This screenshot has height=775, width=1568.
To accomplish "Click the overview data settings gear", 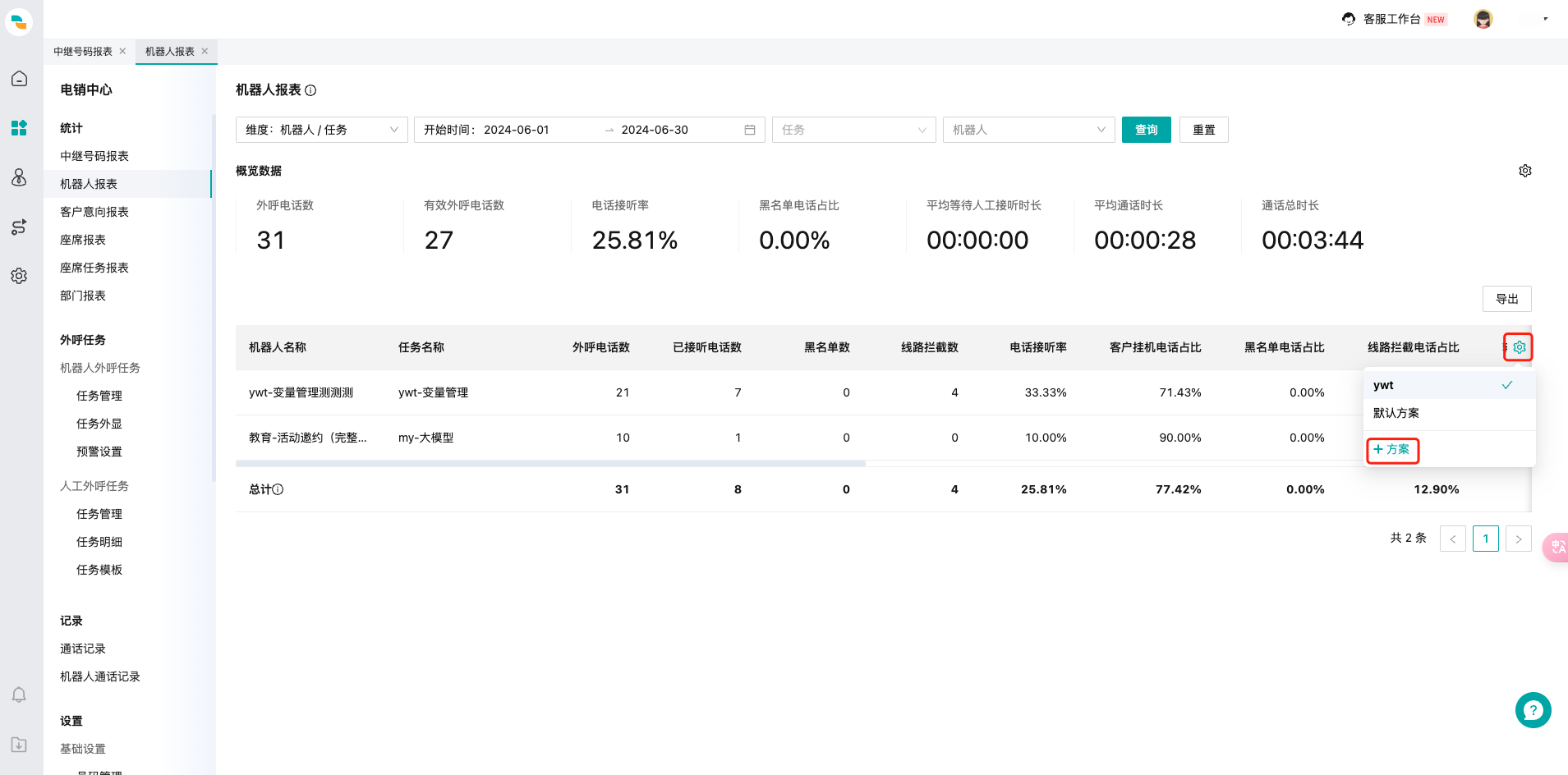I will [x=1524, y=171].
